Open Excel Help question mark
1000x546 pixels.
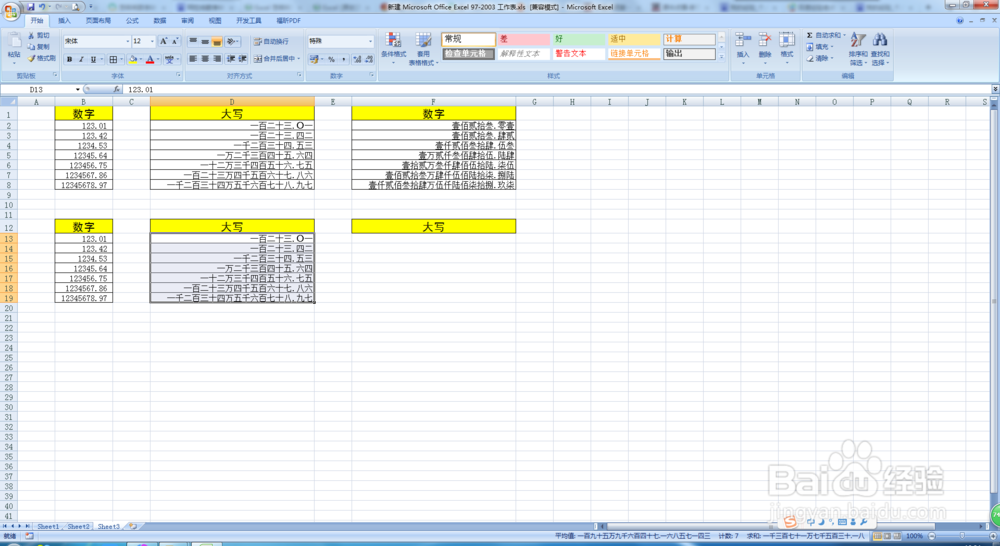[960, 20]
